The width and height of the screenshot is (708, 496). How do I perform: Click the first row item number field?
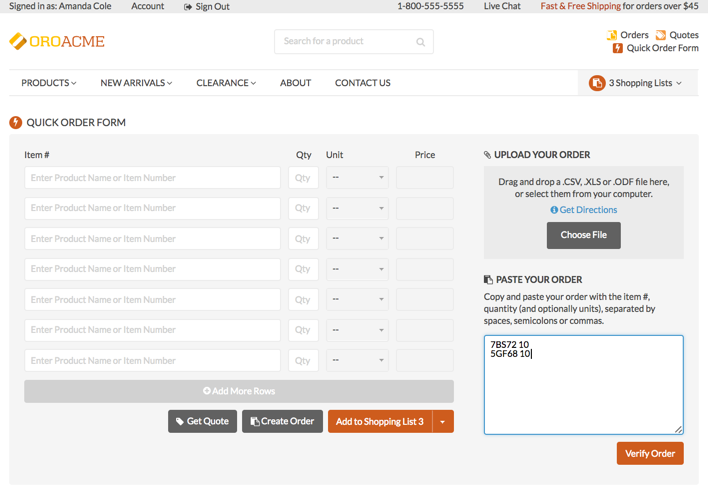(152, 178)
